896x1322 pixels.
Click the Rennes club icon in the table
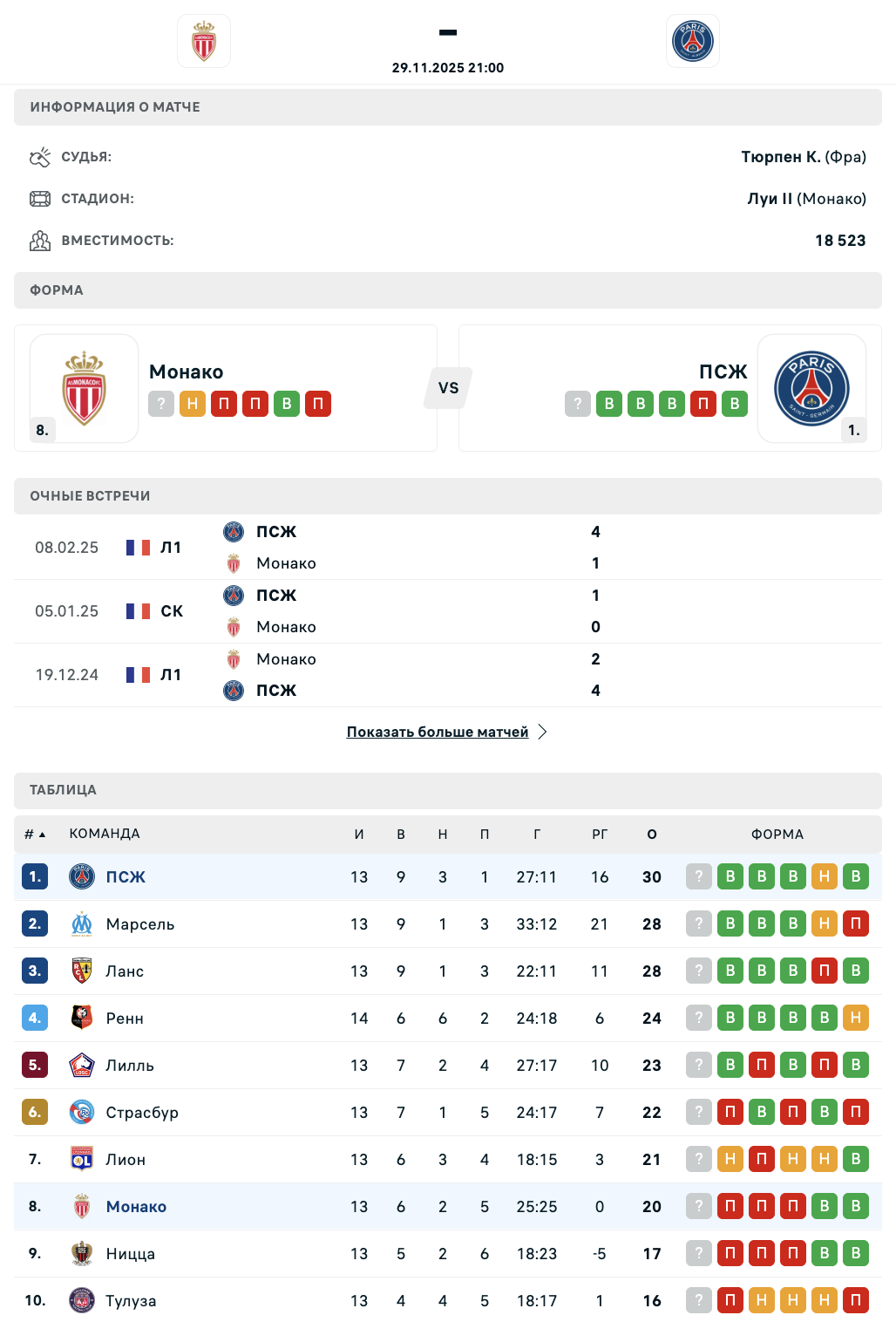point(82,1018)
